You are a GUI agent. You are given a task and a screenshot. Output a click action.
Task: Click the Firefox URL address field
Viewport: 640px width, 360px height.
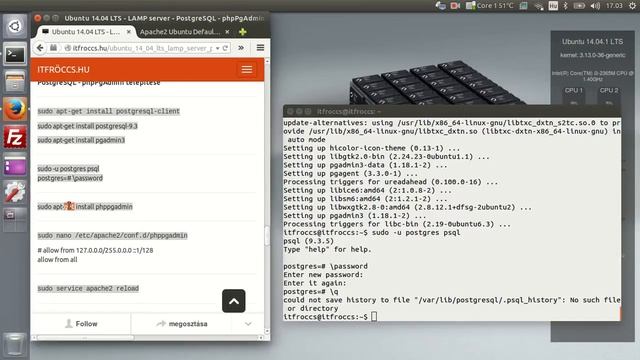coord(141,48)
